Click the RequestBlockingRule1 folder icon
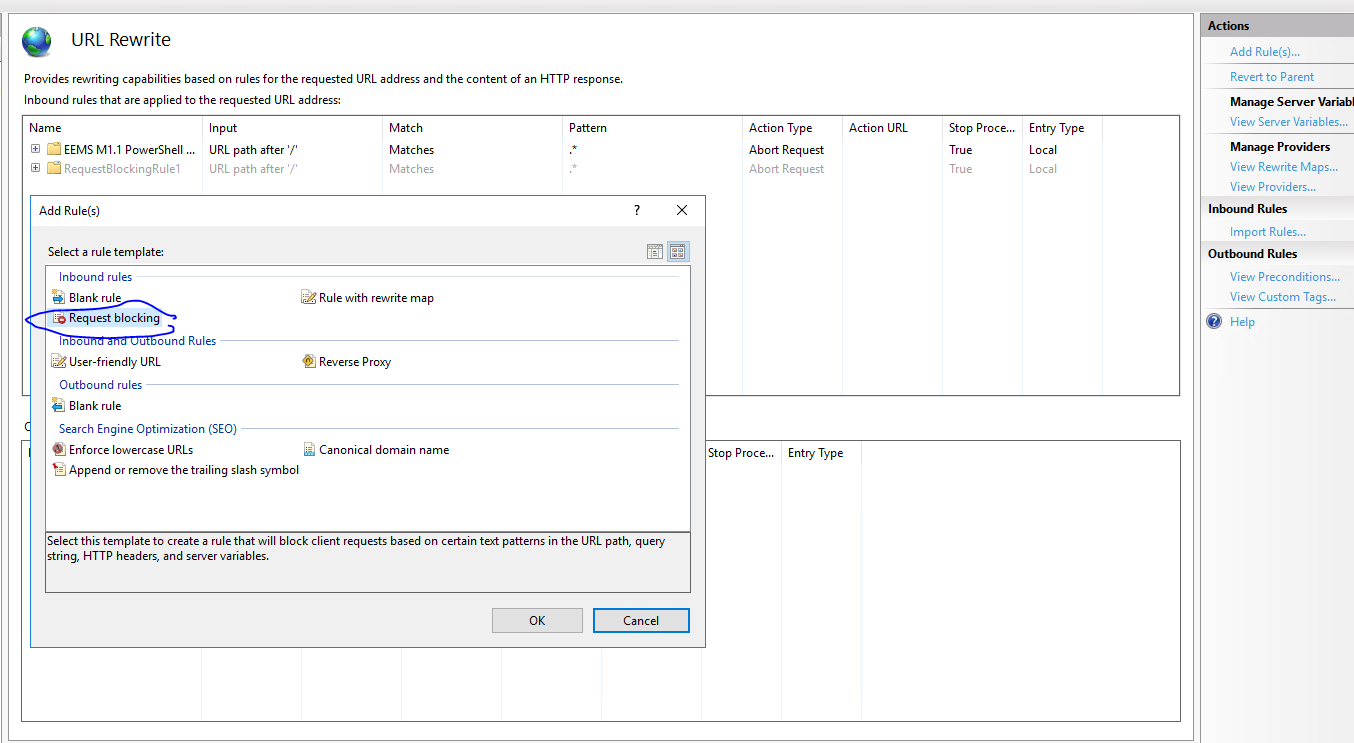Image resolution: width=1354 pixels, height=743 pixels. (54, 169)
